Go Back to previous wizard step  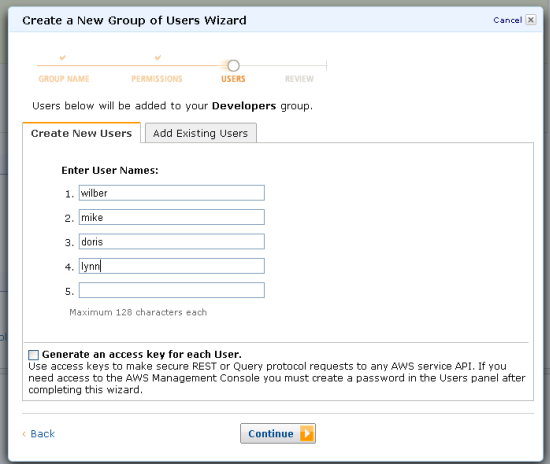[42, 434]
